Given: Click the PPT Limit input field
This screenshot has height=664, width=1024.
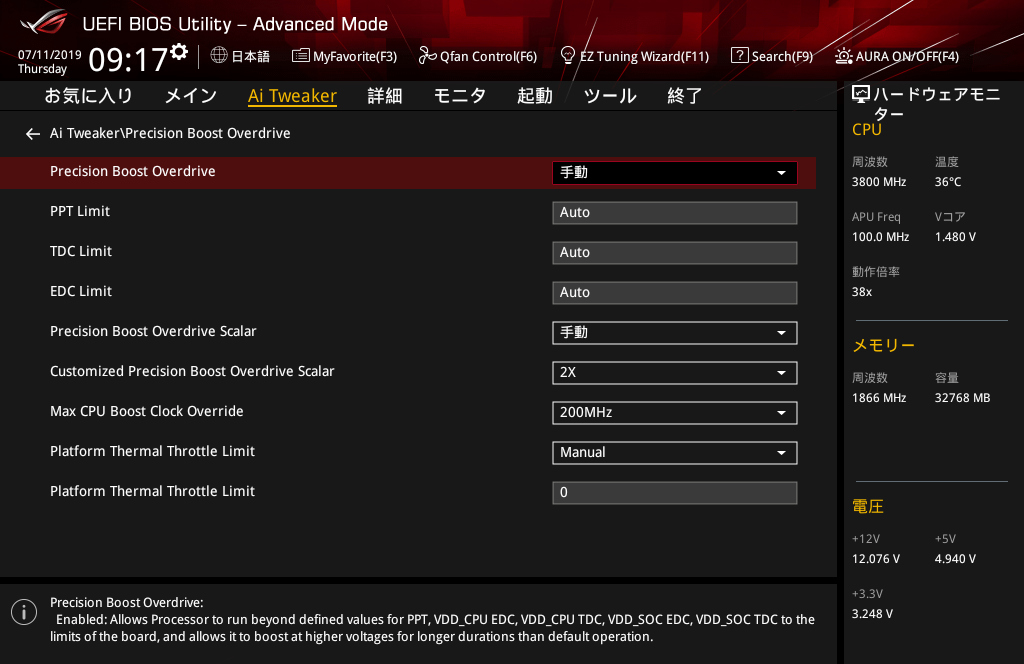Looking at the screenshot, I should click(675, 212).
